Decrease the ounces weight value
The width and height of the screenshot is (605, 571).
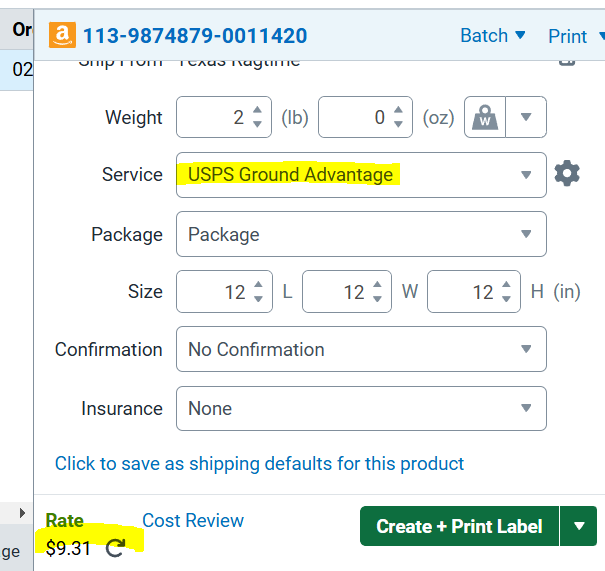click(x=398, y=124)
